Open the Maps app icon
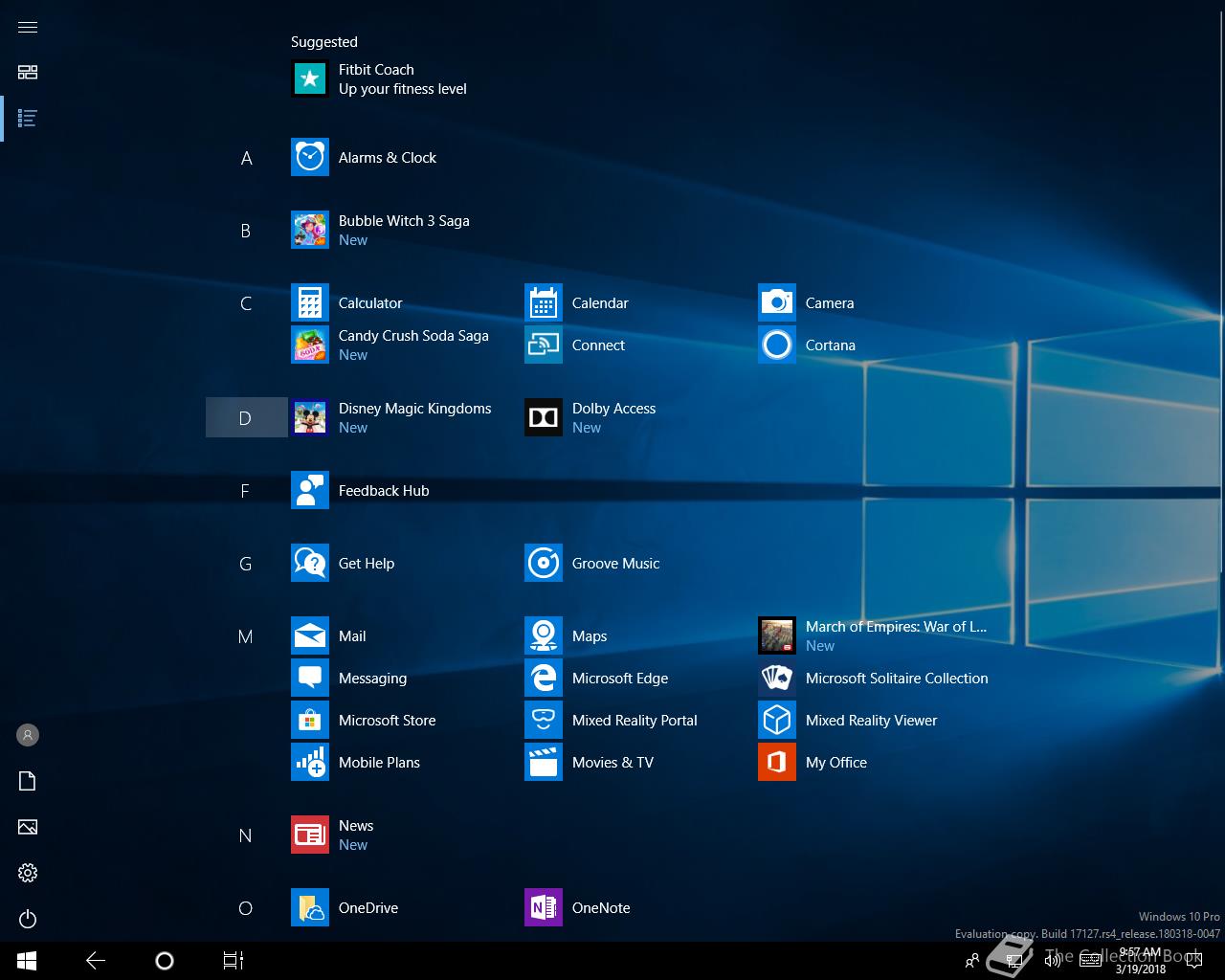This screenshot has width=1225, height=980. [544, 635]
